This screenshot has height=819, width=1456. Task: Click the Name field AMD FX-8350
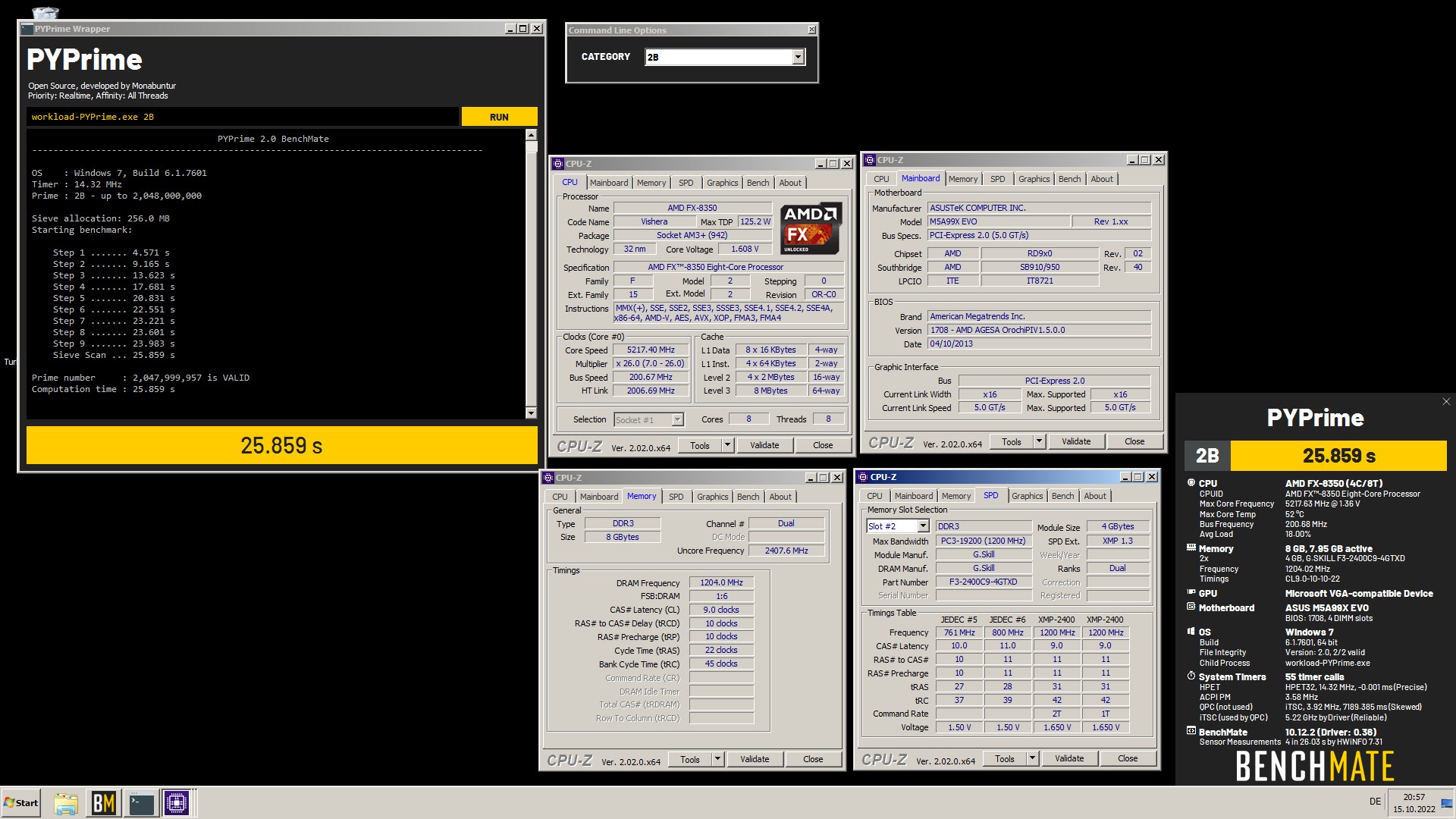coord(692,208)
